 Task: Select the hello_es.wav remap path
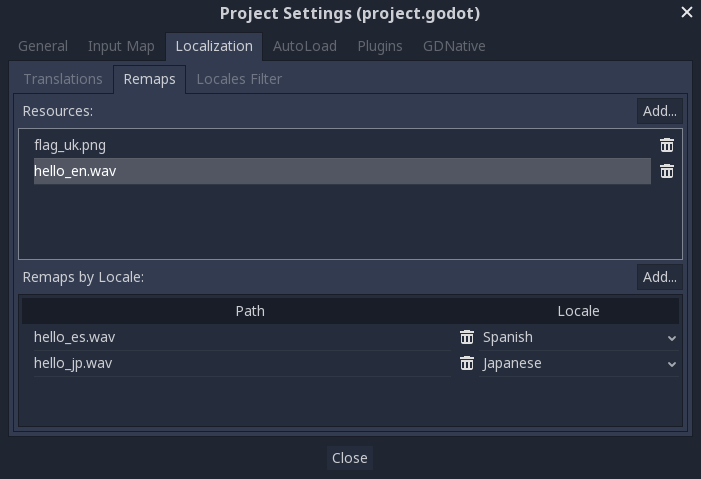pos(74,337)
